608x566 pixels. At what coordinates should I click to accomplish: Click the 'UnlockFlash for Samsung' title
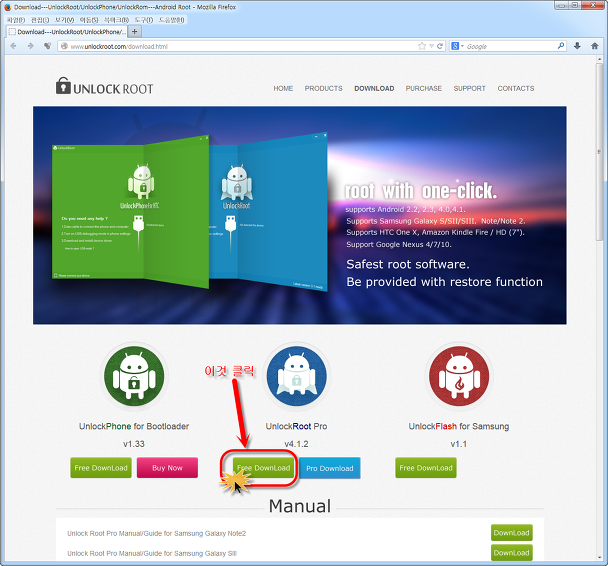point(459,426)
